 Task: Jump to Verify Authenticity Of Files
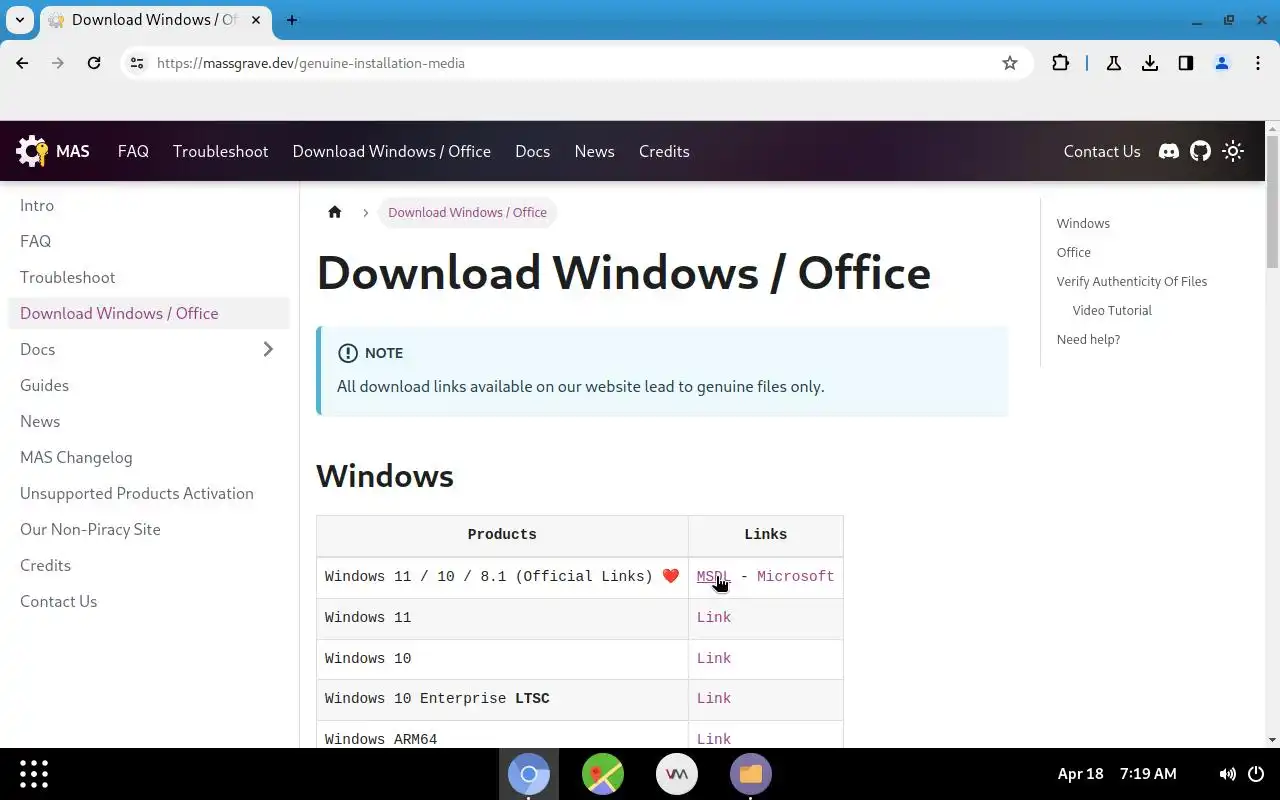1131,281
